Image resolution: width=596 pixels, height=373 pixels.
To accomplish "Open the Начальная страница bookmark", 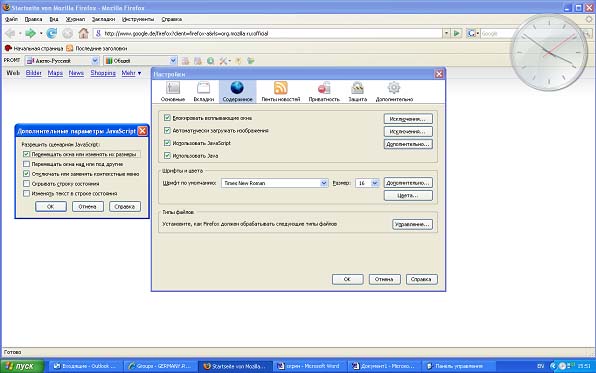I will 34,48.
